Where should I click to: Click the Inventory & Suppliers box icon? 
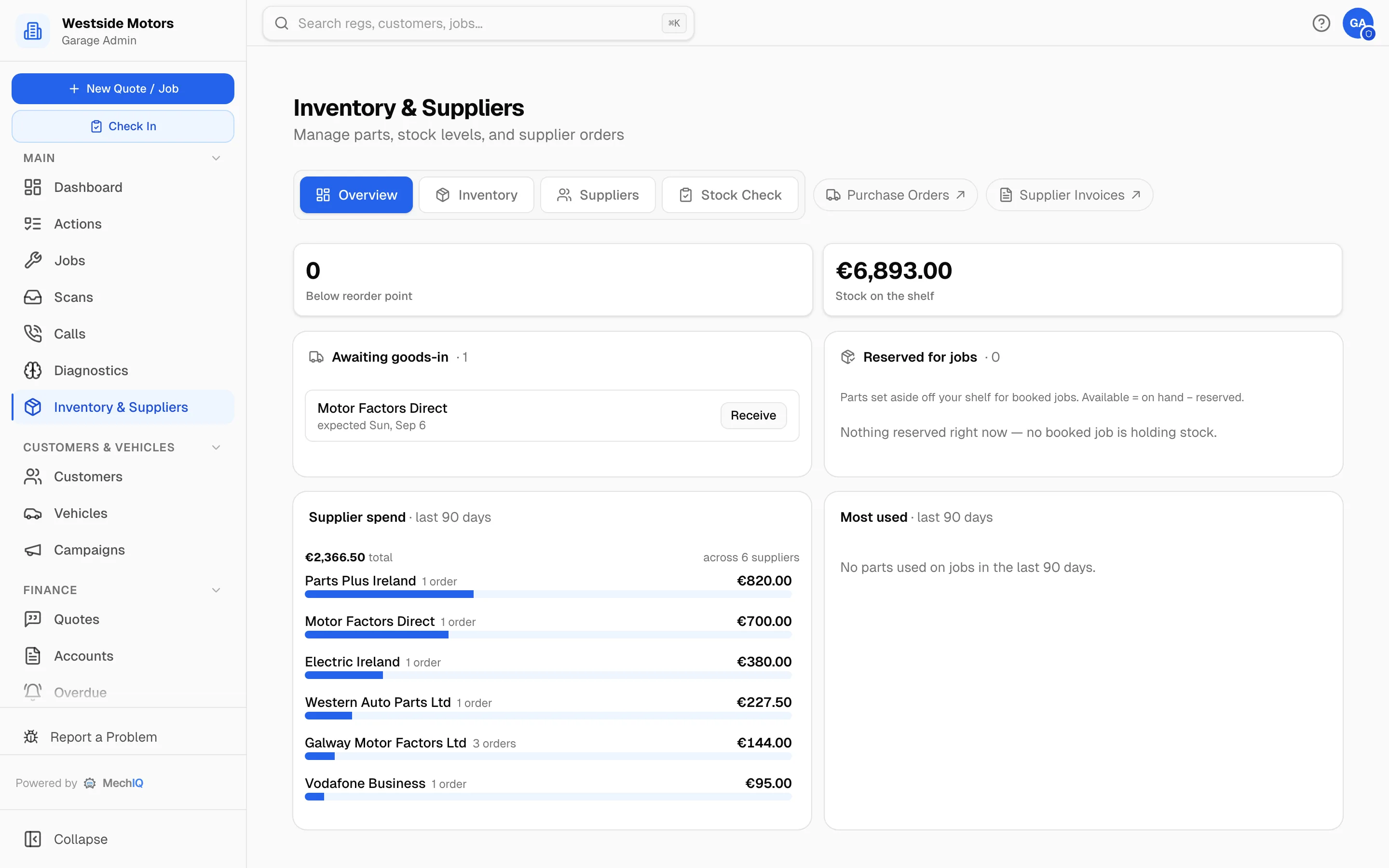(33, 407)
